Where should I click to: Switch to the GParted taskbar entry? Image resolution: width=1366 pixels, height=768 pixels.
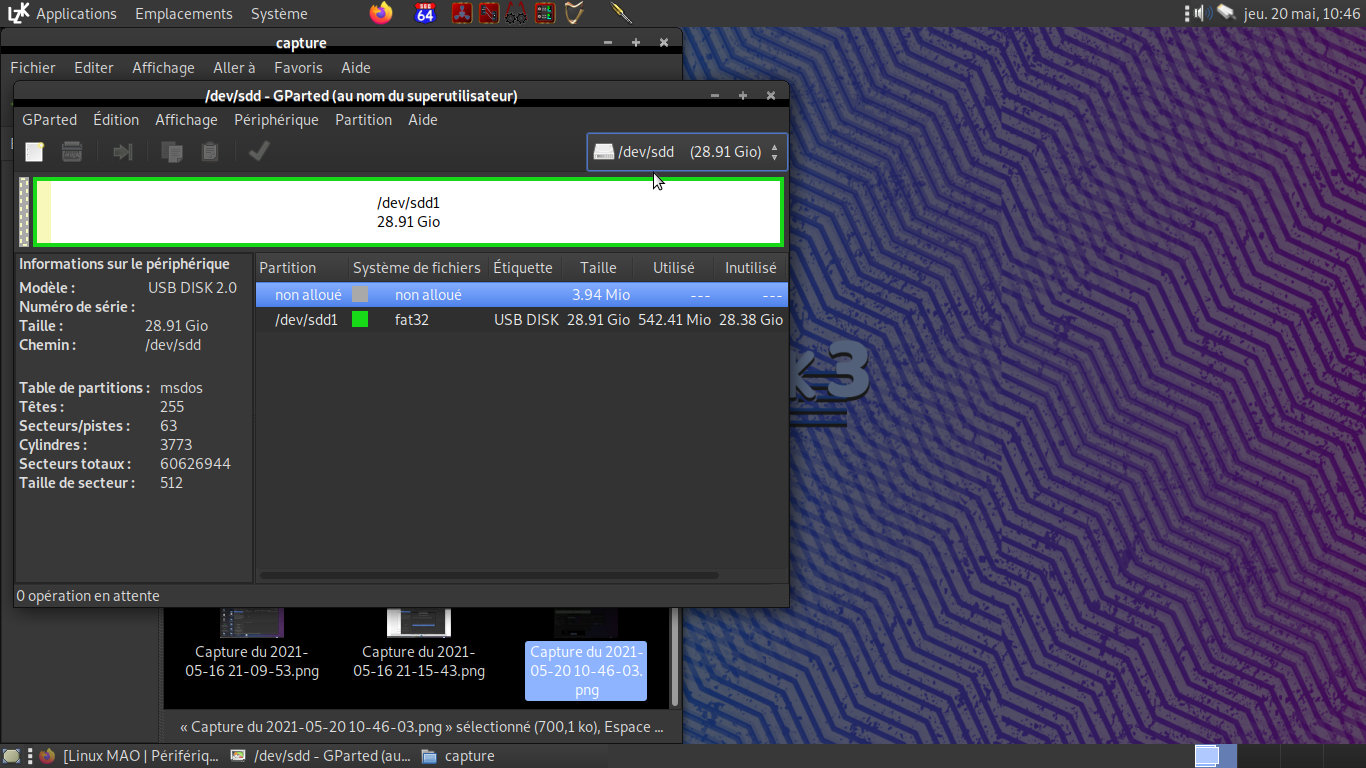point(320,756)
